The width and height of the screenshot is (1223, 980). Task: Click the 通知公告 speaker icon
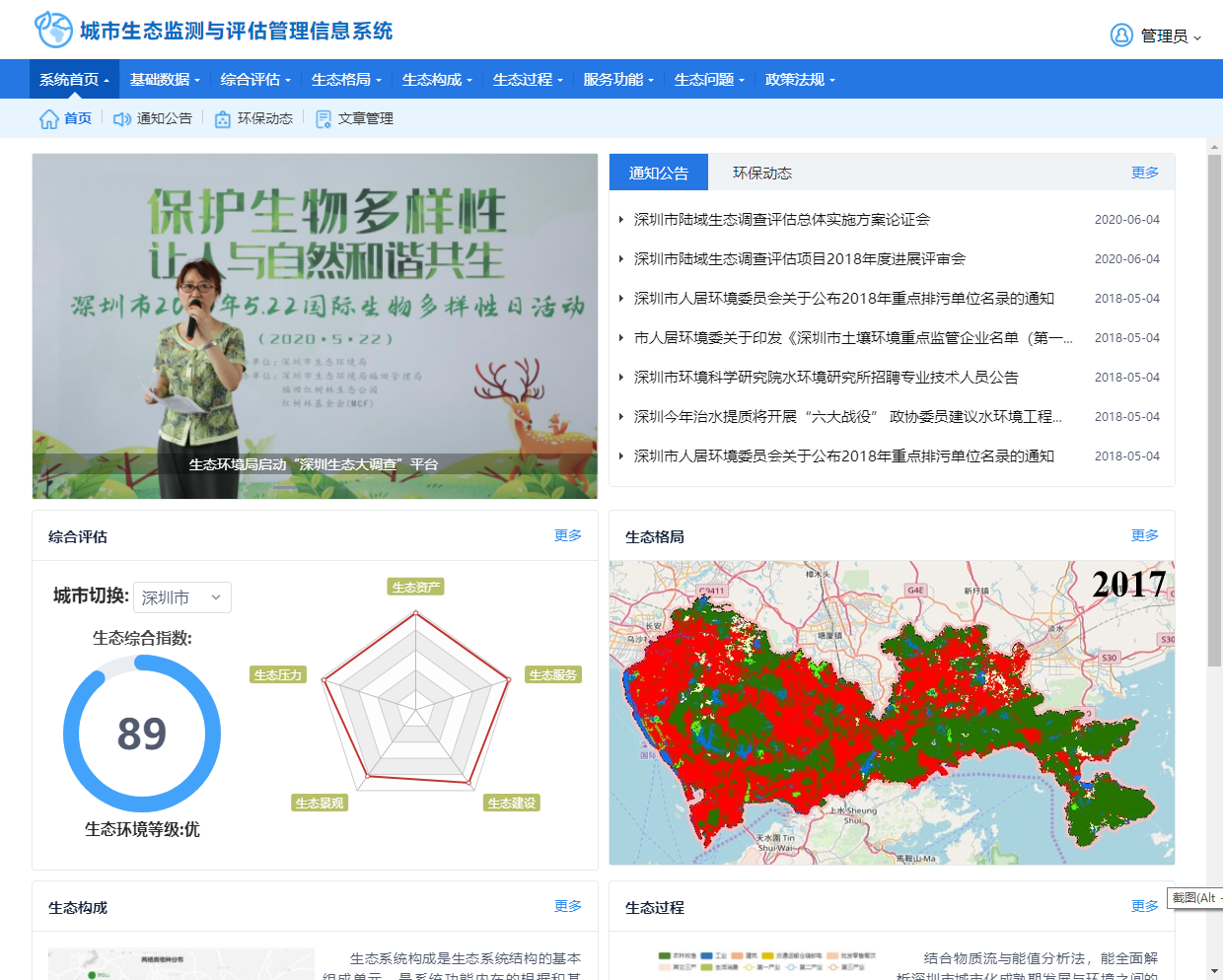click(122, 119)
